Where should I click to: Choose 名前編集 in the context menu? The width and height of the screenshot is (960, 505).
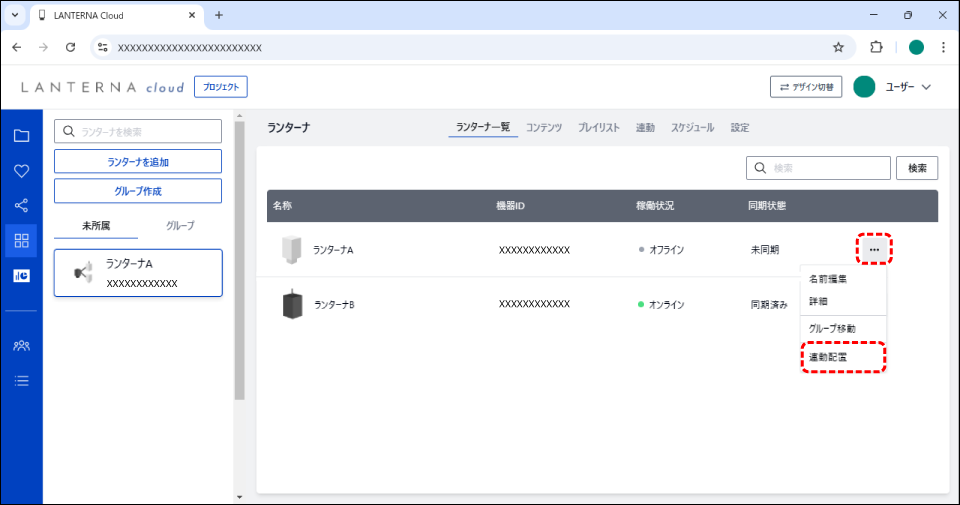point(829,280)
